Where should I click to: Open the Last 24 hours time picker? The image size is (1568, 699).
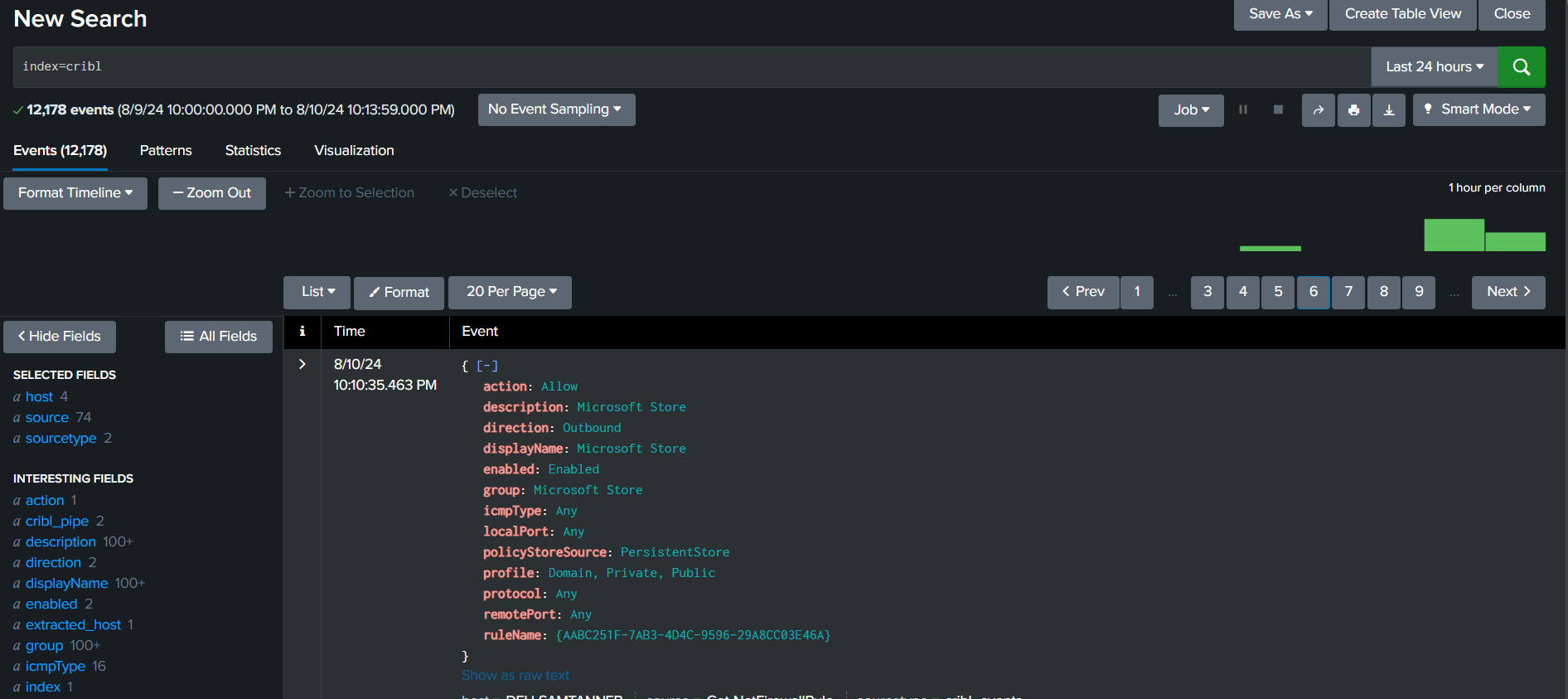coord(1434,67)
